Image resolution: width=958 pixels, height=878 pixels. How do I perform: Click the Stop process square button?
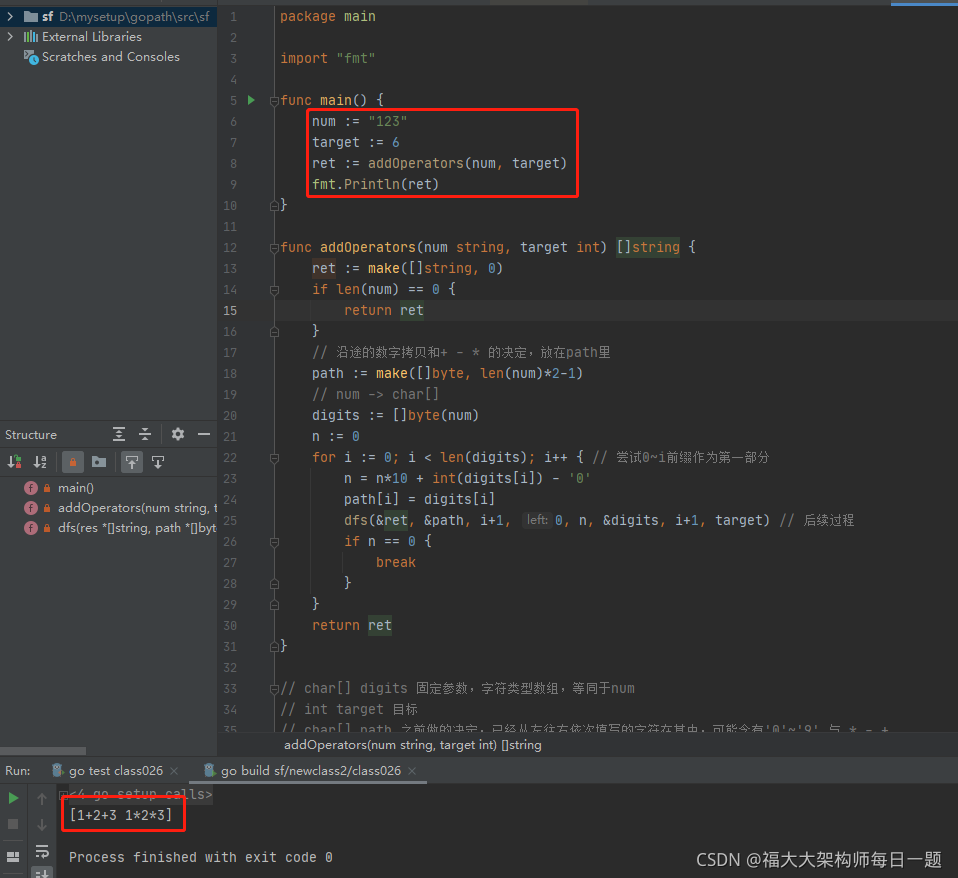tap(13, 824)
